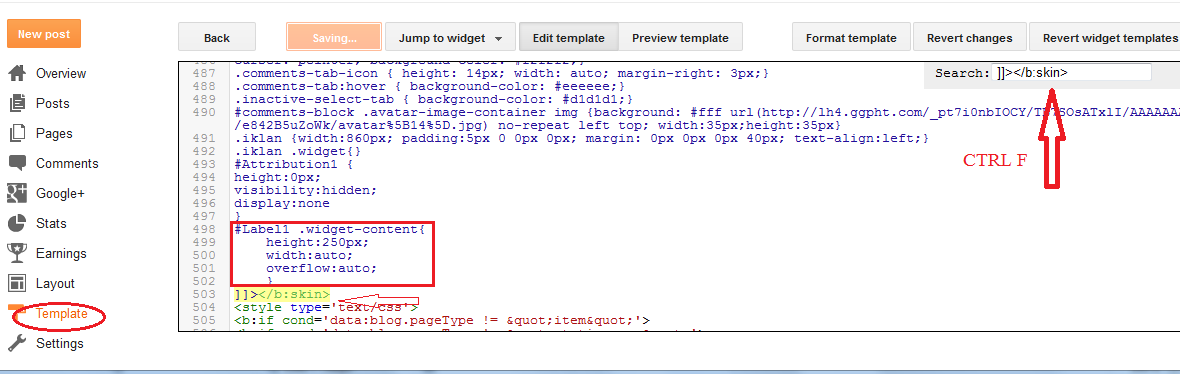Click the Layout grid icon

point(17,284)
